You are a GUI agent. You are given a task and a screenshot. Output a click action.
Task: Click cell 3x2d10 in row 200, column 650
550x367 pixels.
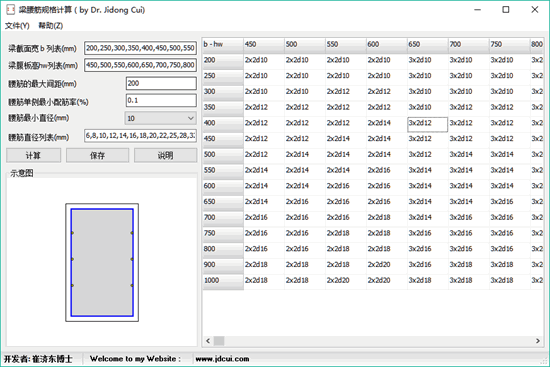[x=428, y=61]
